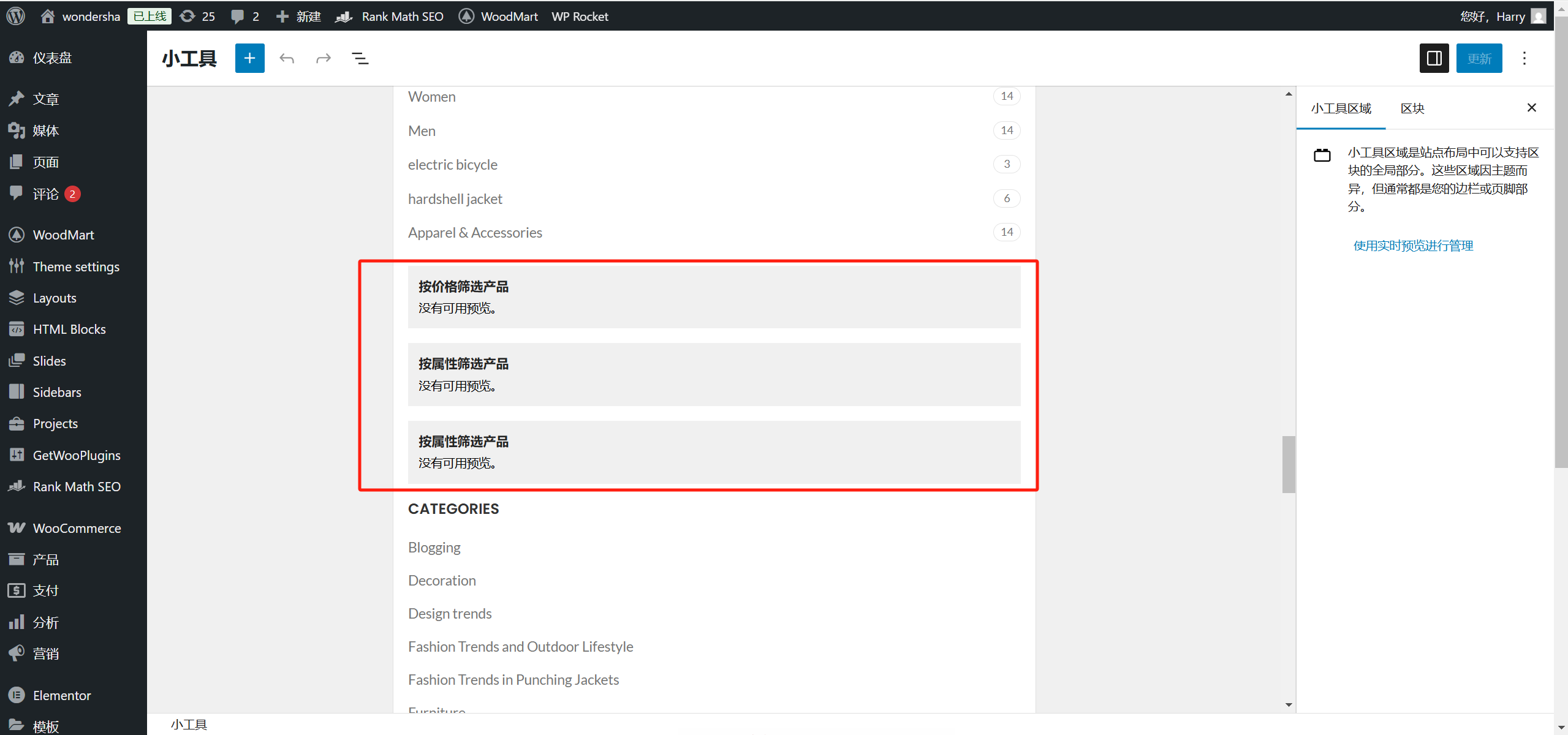Open the document overview list view
This screenshot has height=735, width=1568.
[x=360, y=58]
